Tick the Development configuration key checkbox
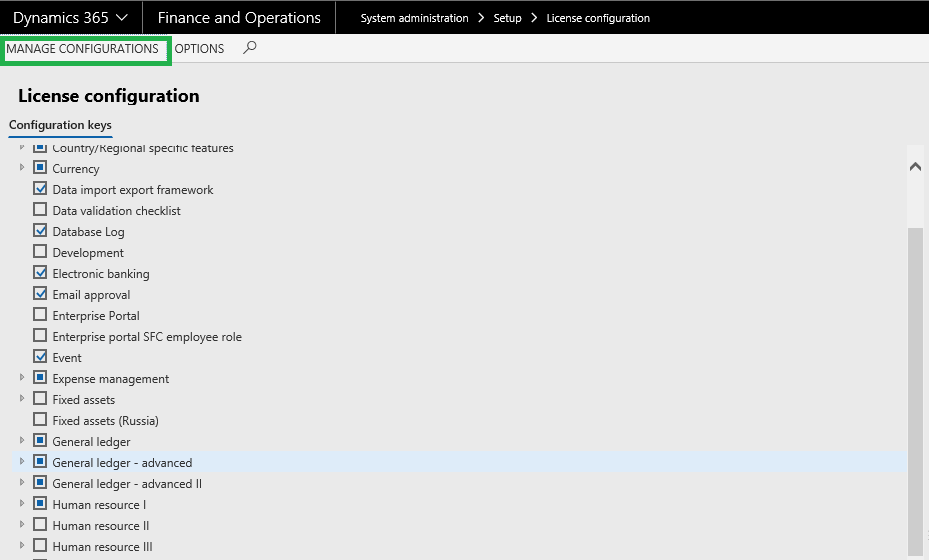 pyautogui.click(x=40, y=252)
